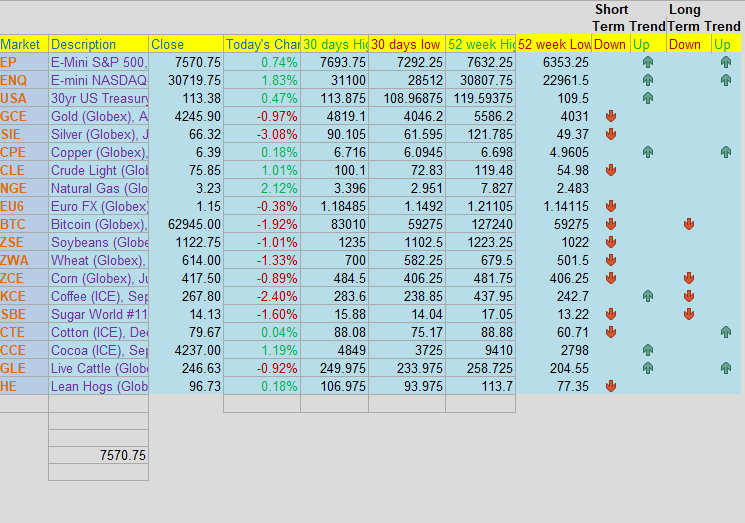
Task: Select Cocoa CCE short-term up arrow
Action: [648, 350]
